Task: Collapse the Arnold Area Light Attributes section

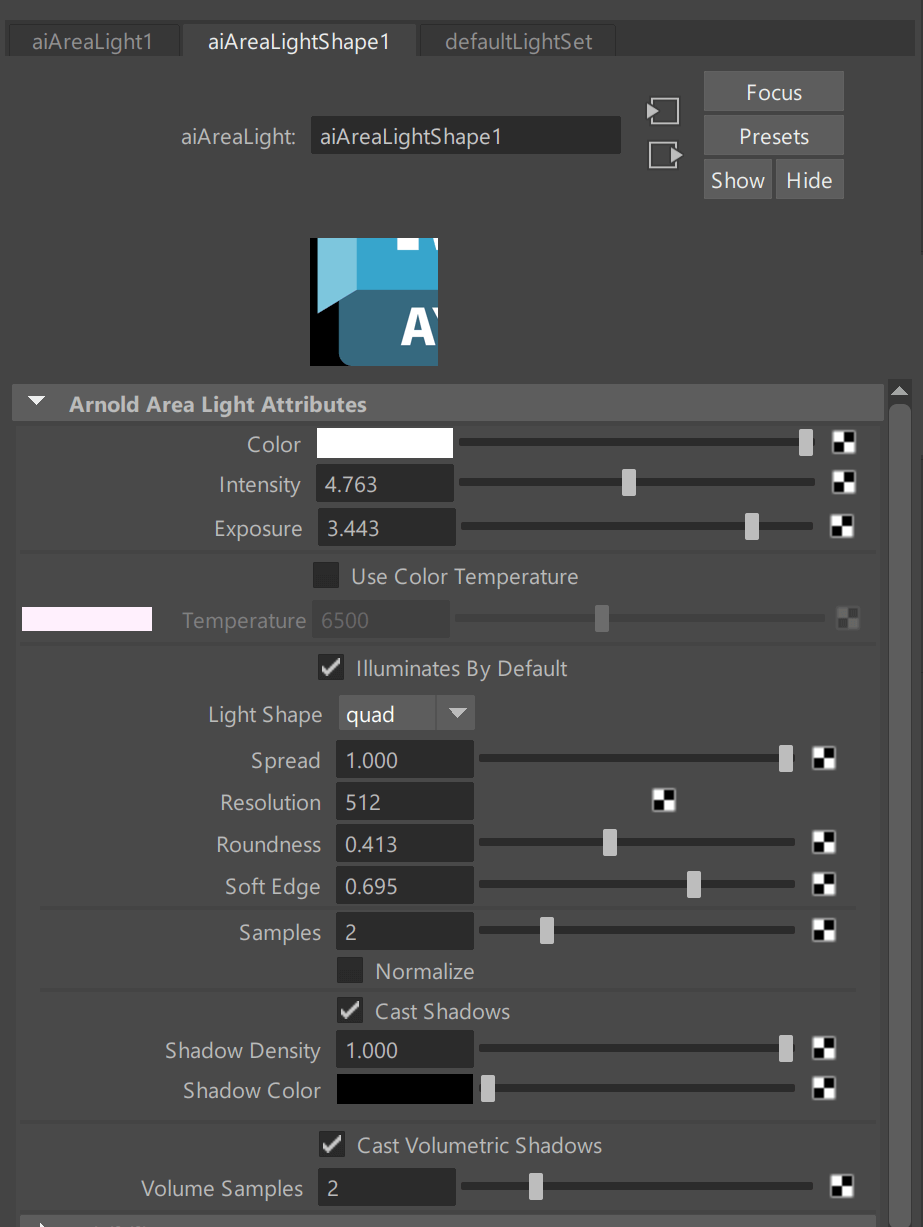Action: [x=38, y=403]
